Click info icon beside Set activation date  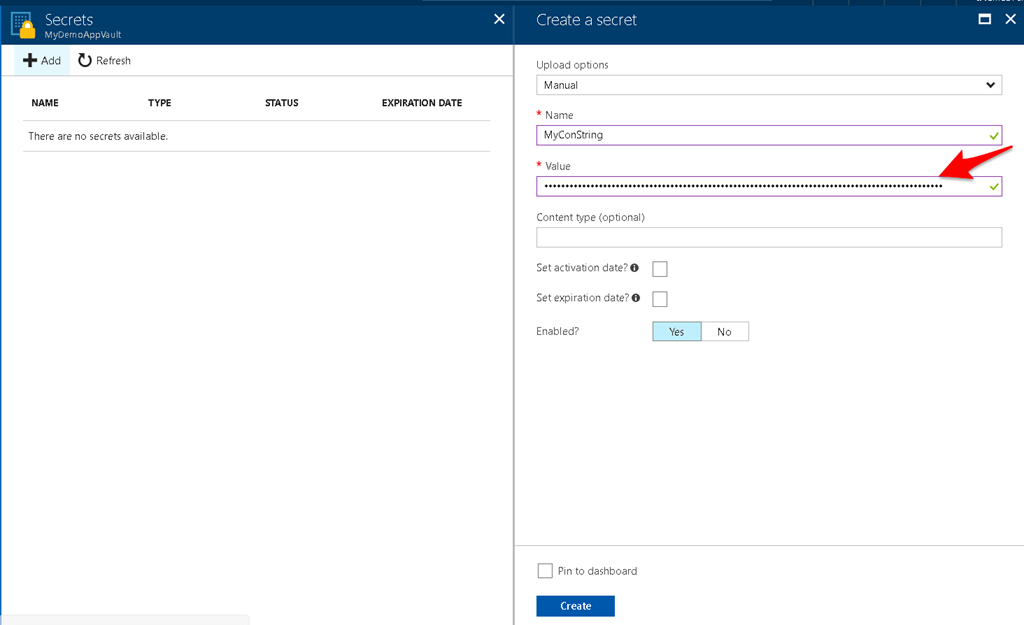tap(637, 268)
